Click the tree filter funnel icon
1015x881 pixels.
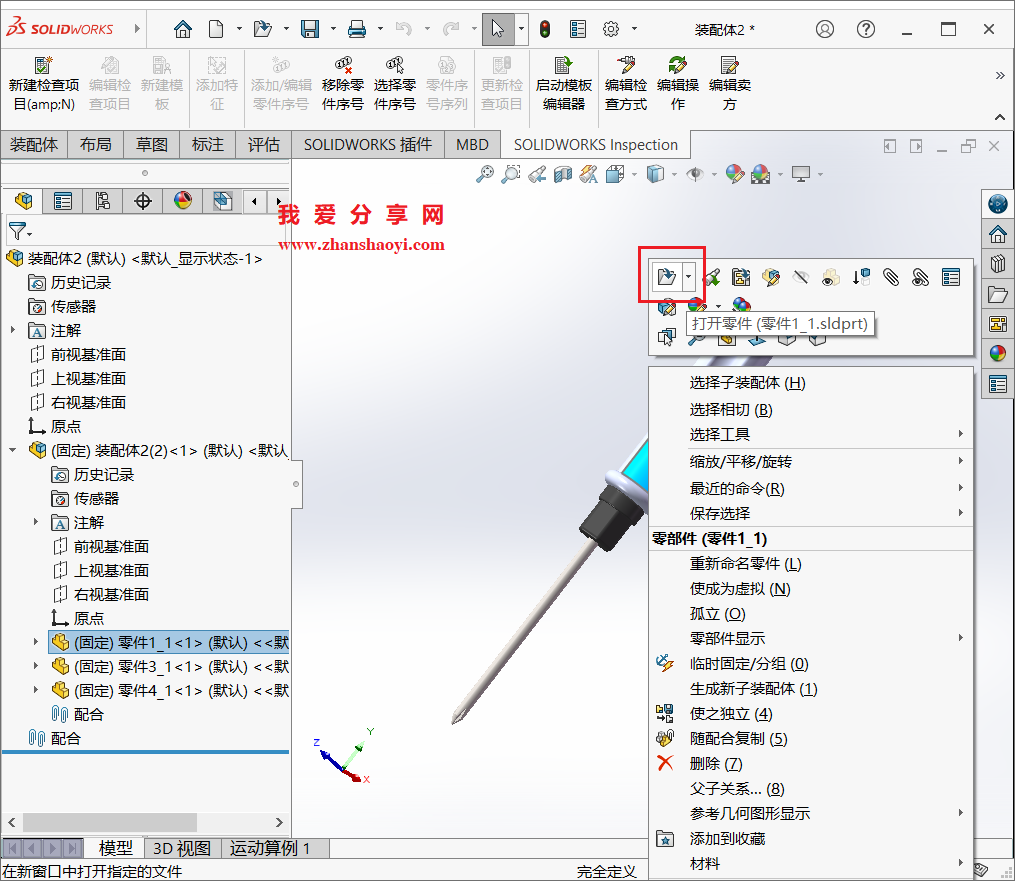pyautogui.click(x=18, y=230)
